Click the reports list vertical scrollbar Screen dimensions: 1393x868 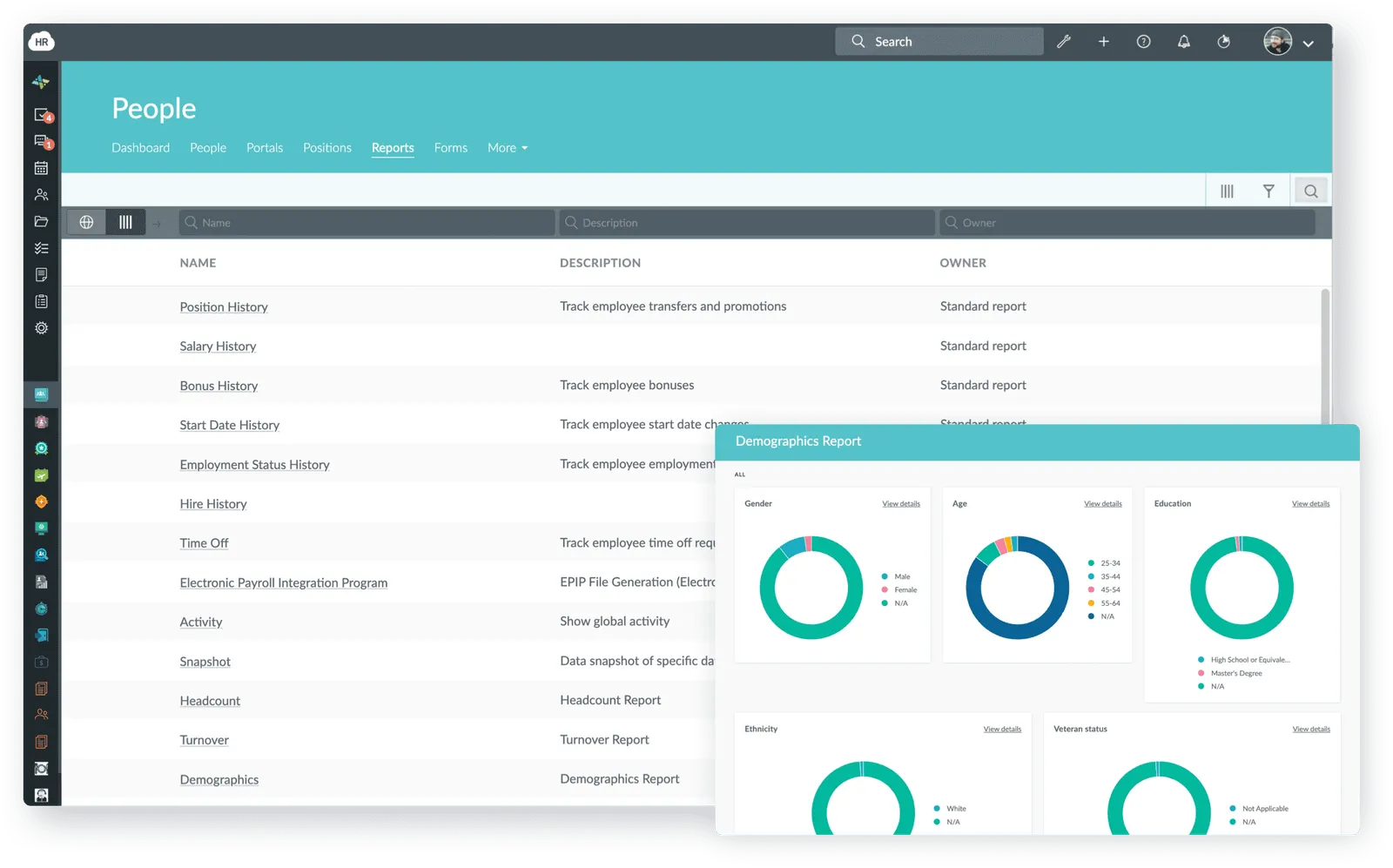1325,356
